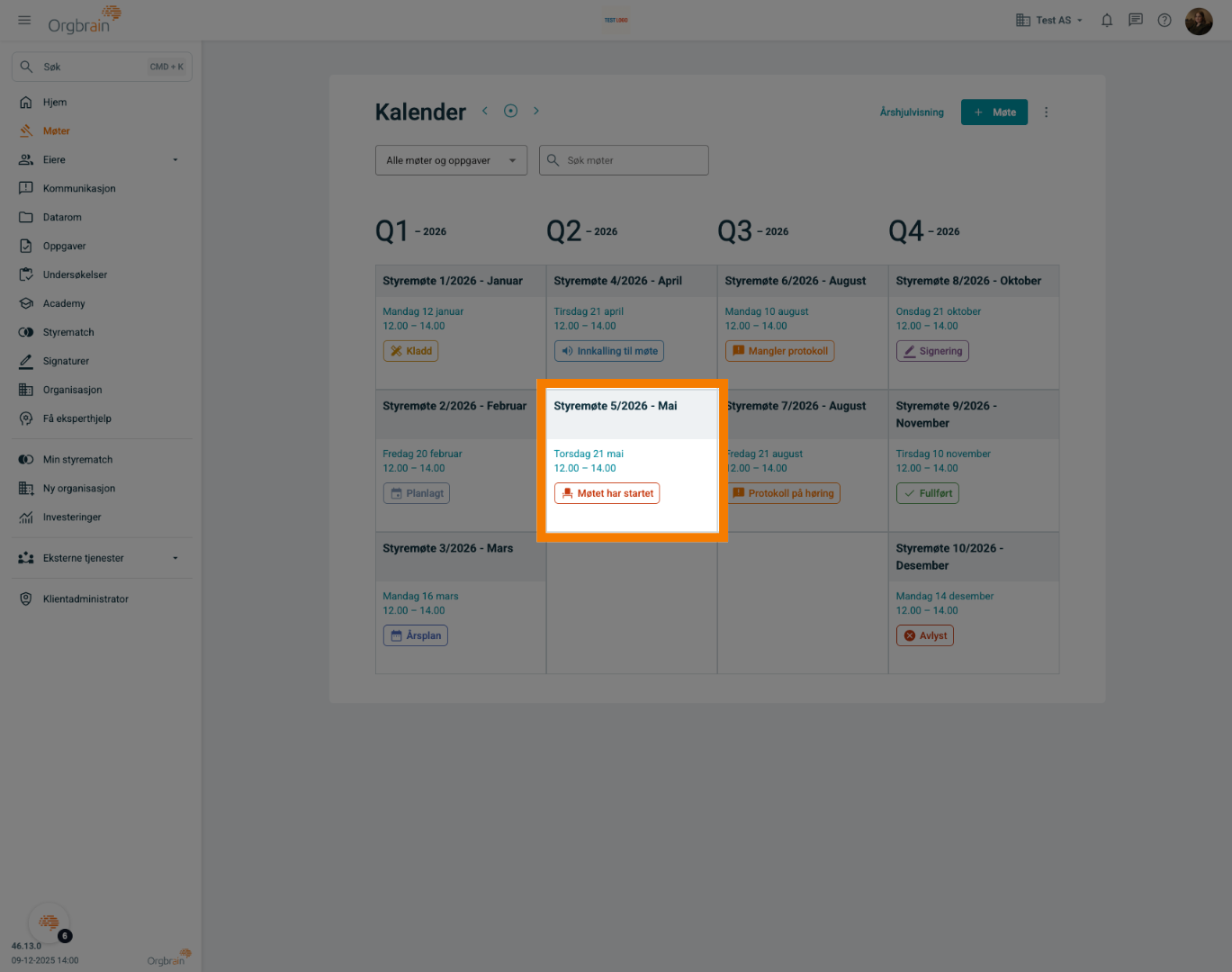Click the Planlagt status badge
The height and width of the screenshot is (972, 1232).
coord(417,493)
